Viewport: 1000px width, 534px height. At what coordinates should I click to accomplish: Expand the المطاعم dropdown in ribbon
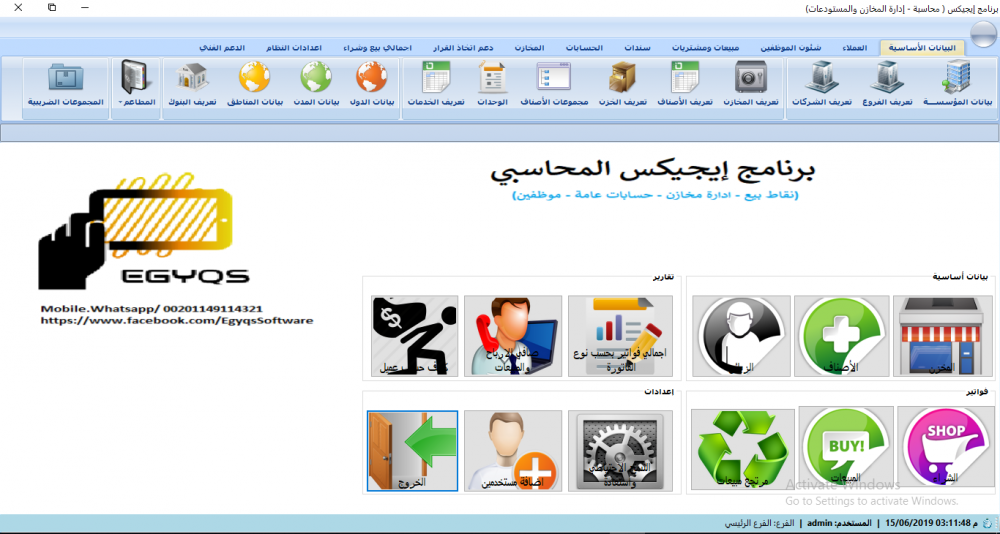tap(136, 84)
